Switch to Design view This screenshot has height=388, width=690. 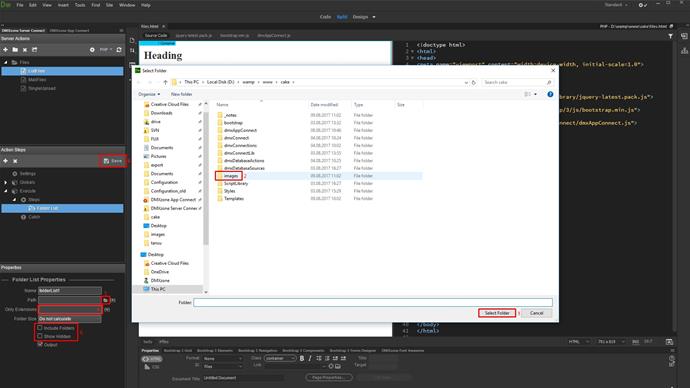tap(360, 17)
